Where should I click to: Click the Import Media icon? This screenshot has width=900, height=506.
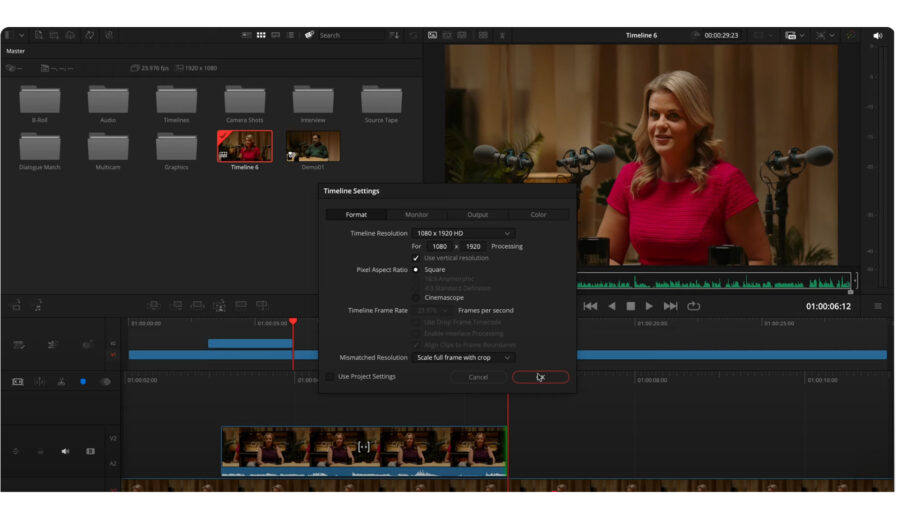37,35
